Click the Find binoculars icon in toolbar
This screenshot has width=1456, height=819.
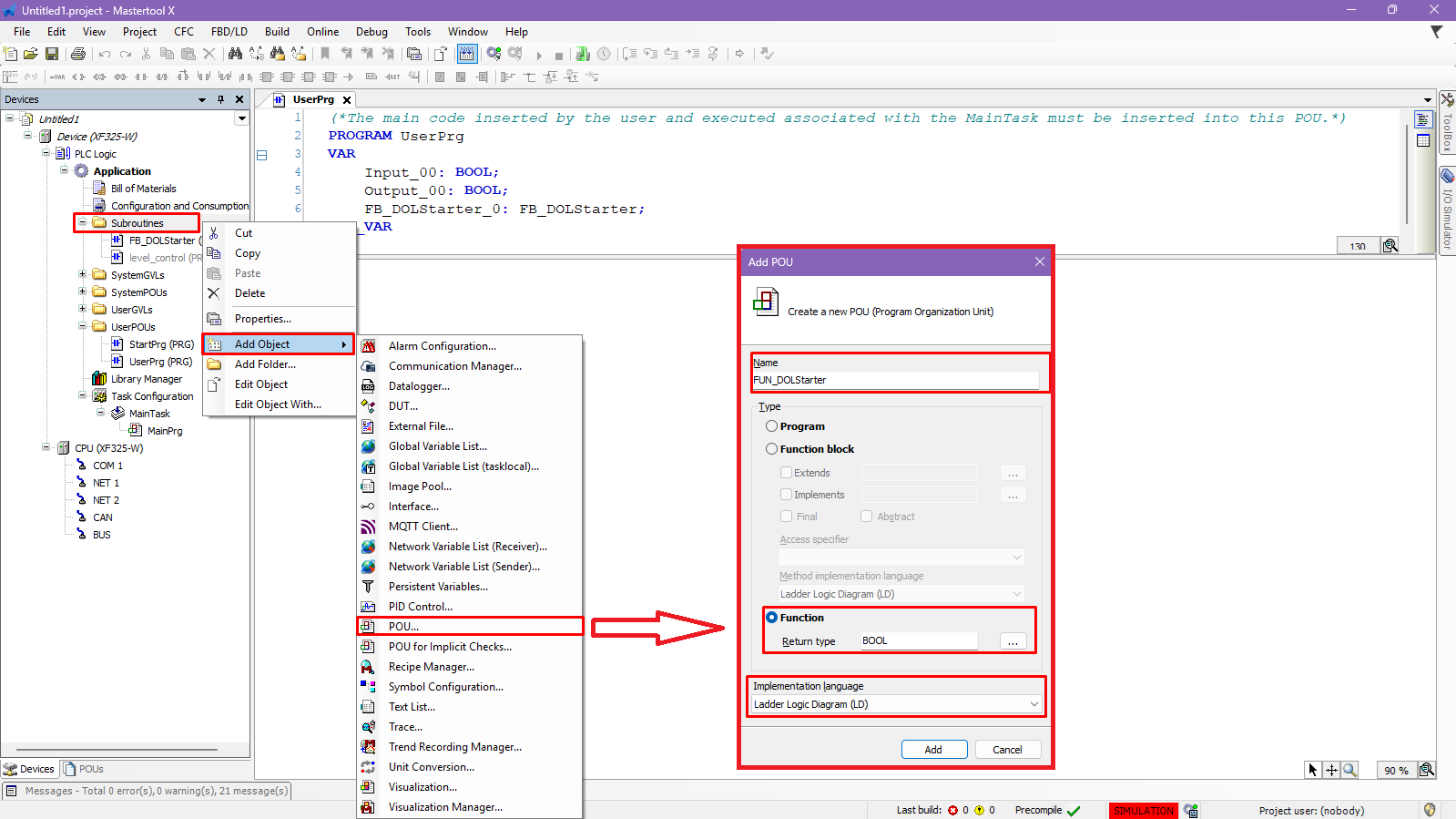pos(235,55)
